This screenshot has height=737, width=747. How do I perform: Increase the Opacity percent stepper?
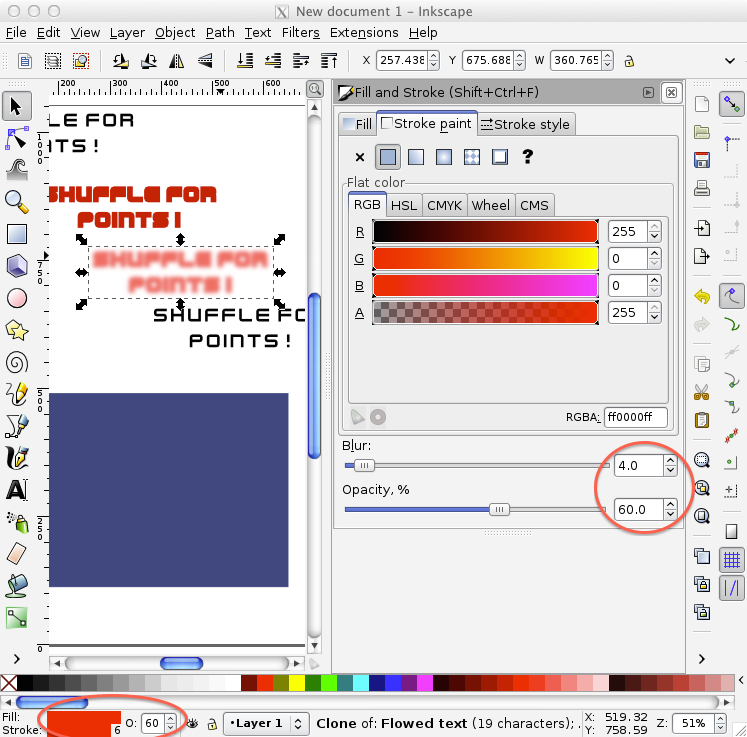tap(670, 504)
